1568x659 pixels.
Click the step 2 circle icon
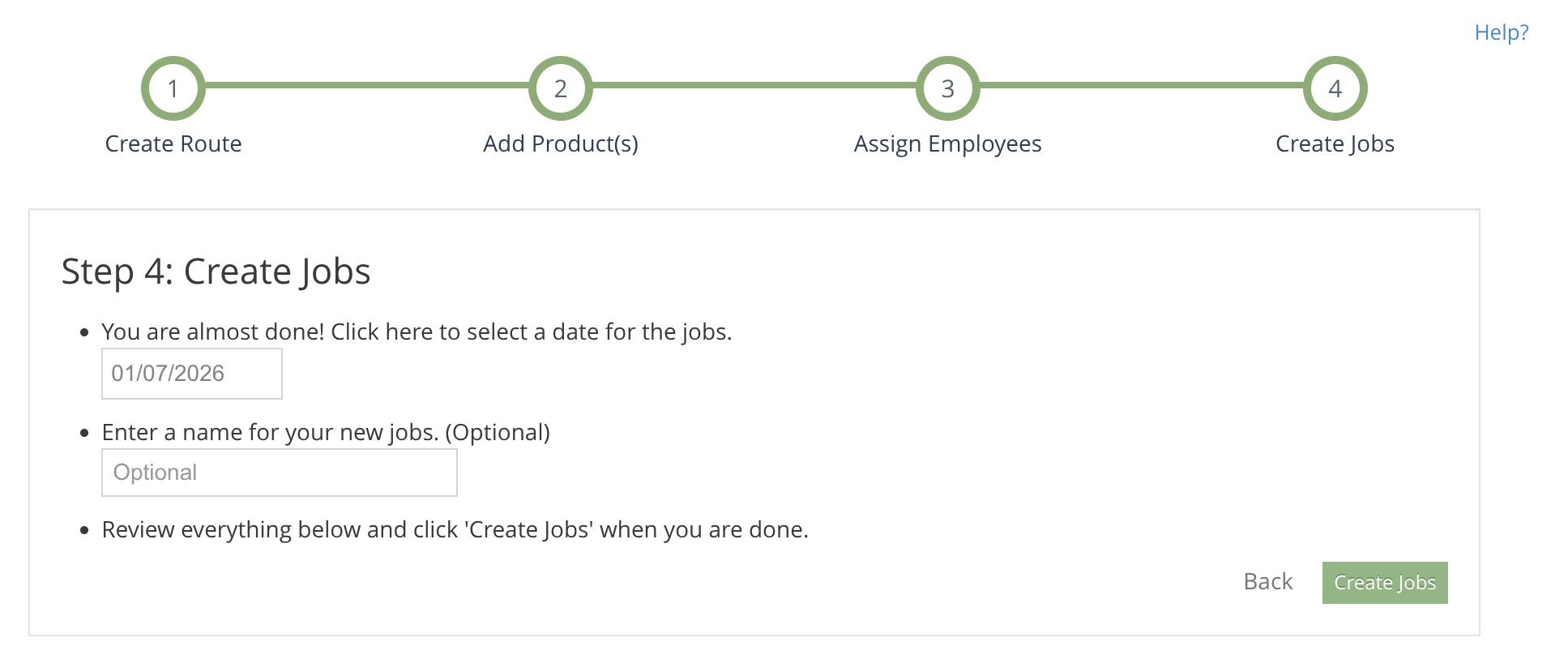(560, 88)
